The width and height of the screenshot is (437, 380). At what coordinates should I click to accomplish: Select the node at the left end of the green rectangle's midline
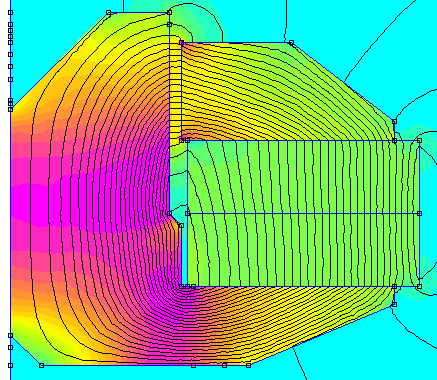click(x=187, y=213)
